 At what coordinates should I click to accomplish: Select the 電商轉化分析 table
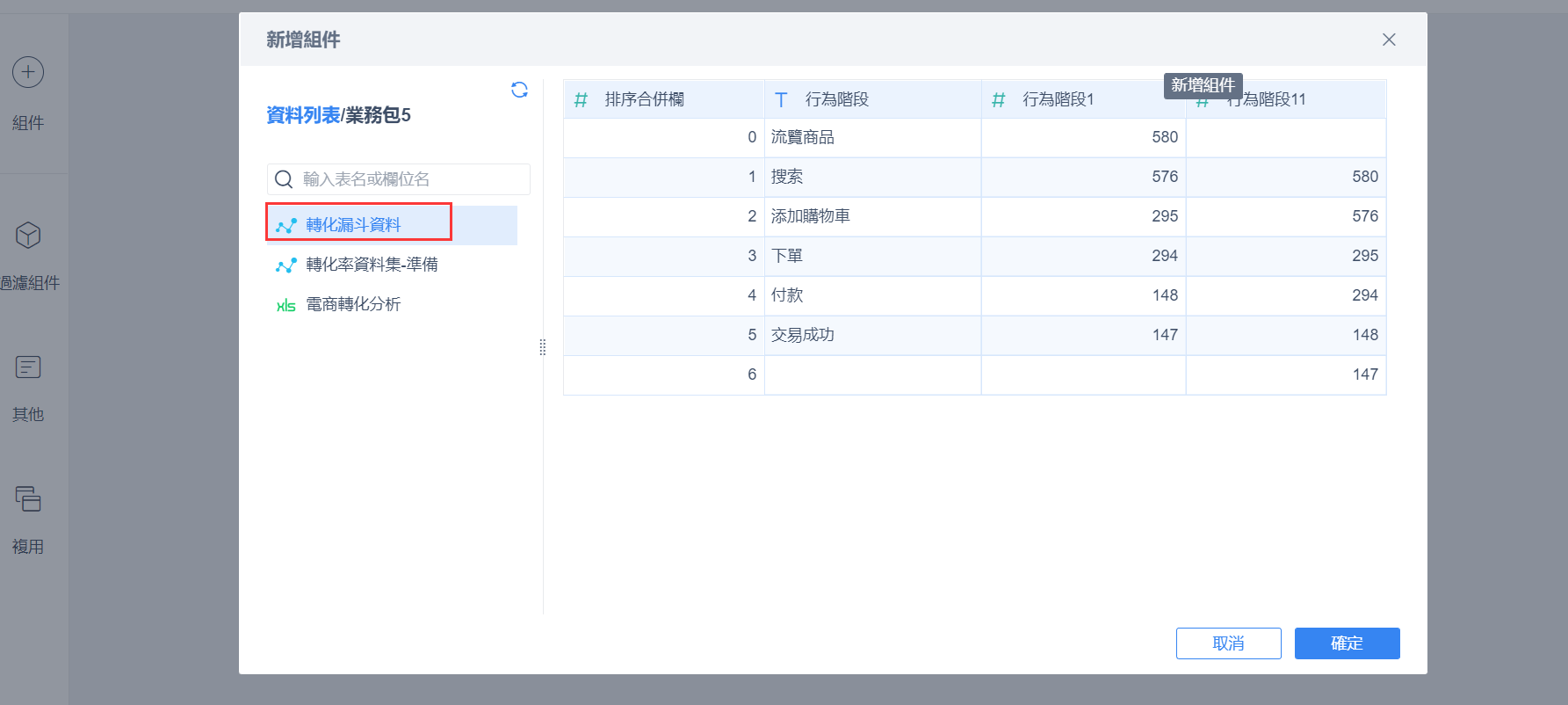pos(392,304)
